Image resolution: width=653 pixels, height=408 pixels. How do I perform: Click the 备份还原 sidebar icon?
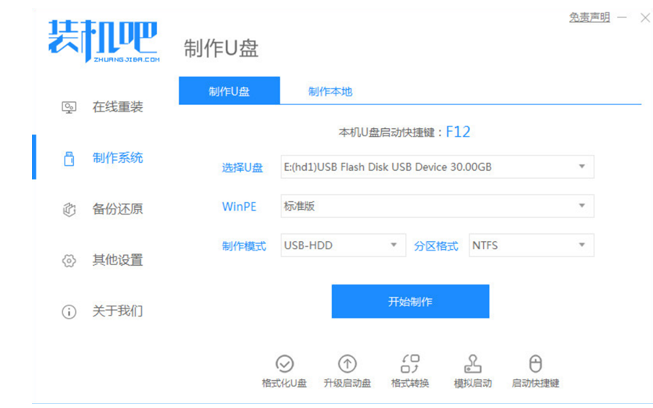click(x=69, y=209)
